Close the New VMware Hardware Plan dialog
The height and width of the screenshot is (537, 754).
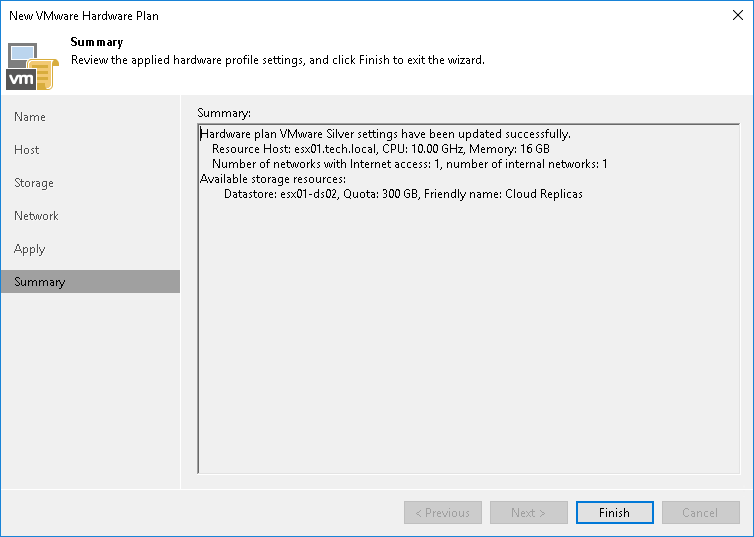coord(738,15)
